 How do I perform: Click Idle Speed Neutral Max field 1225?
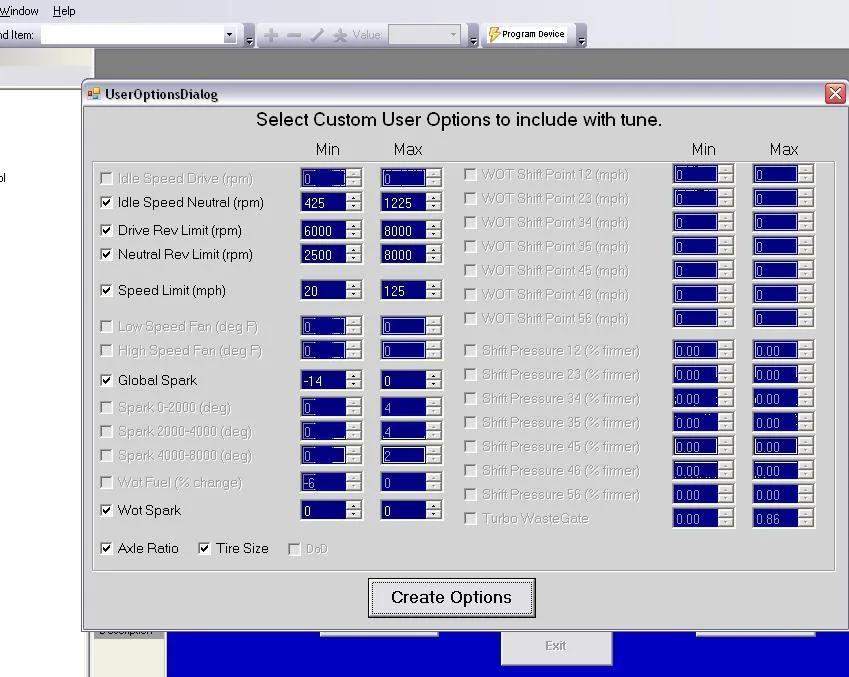pyautogui.click(x=403, y=203)
